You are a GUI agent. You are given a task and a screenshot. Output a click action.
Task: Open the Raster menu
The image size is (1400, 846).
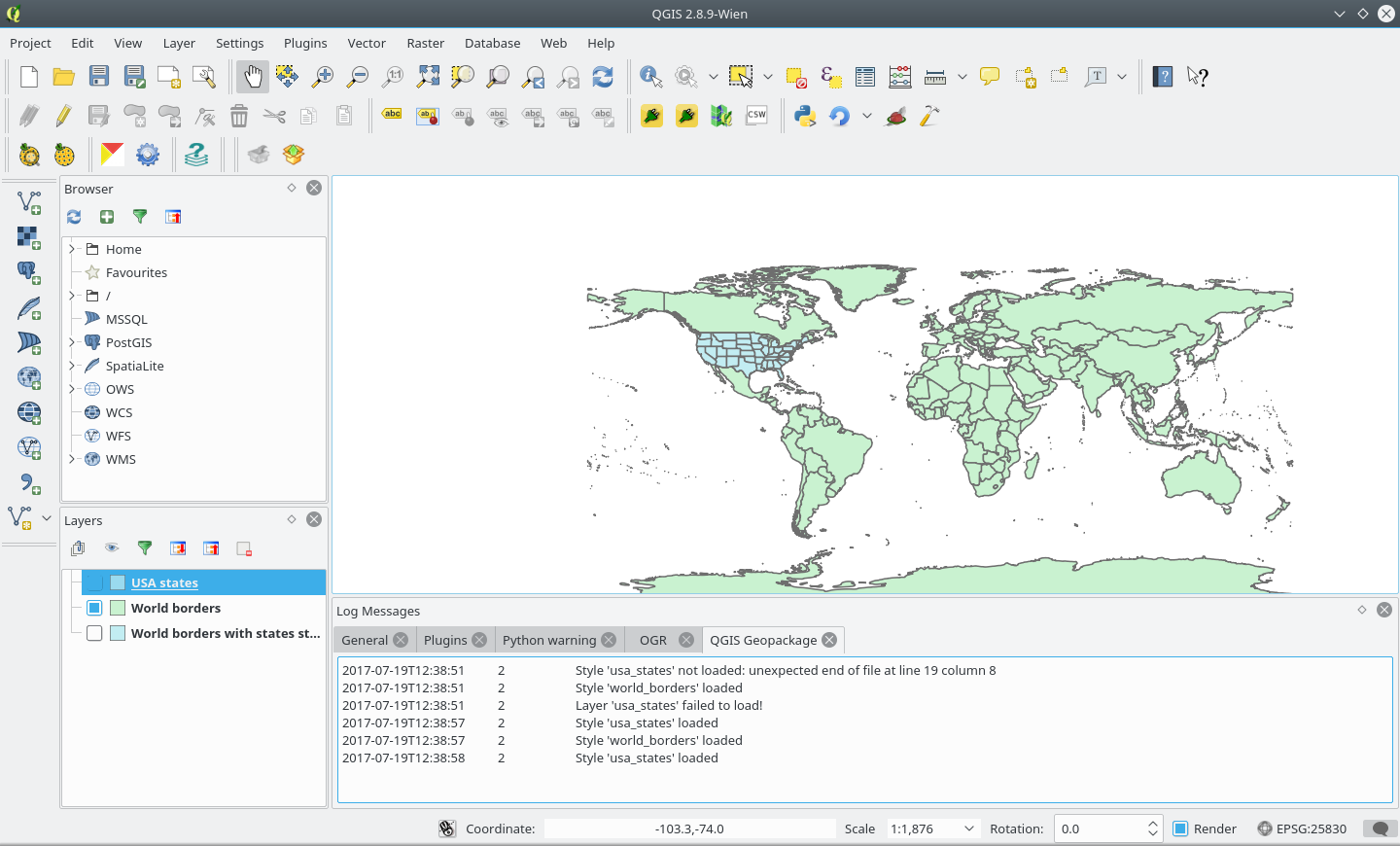point(426,43)
